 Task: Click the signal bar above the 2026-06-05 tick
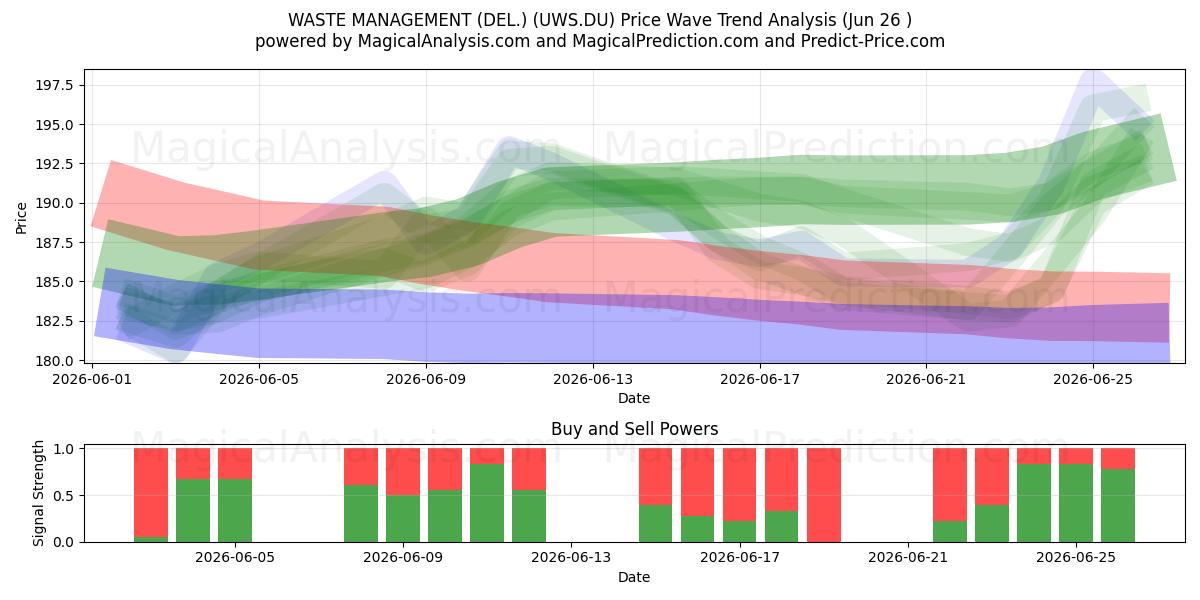tap(235, 495)
